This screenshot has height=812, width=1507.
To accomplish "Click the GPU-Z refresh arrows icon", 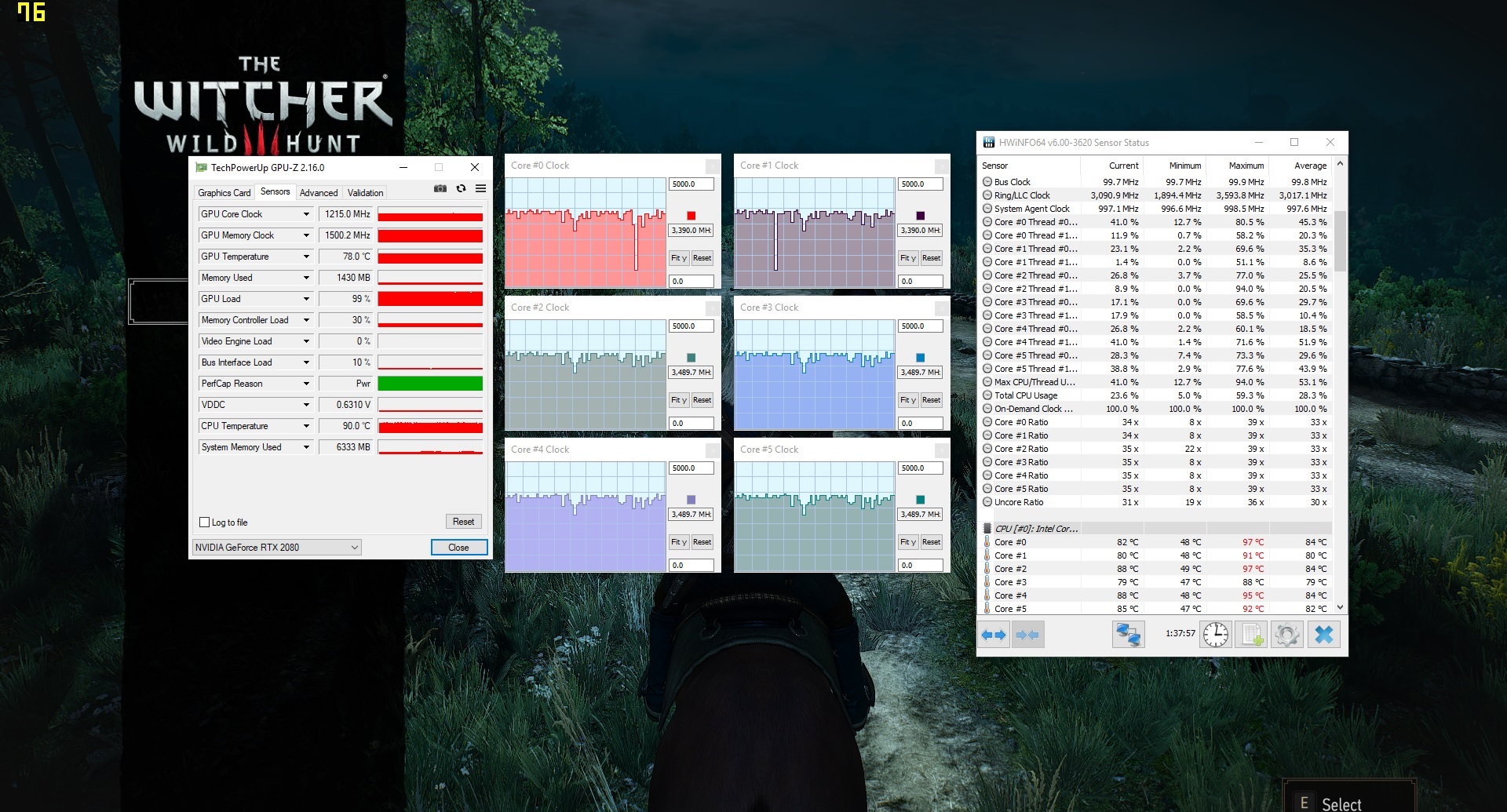I will [461, 188].
